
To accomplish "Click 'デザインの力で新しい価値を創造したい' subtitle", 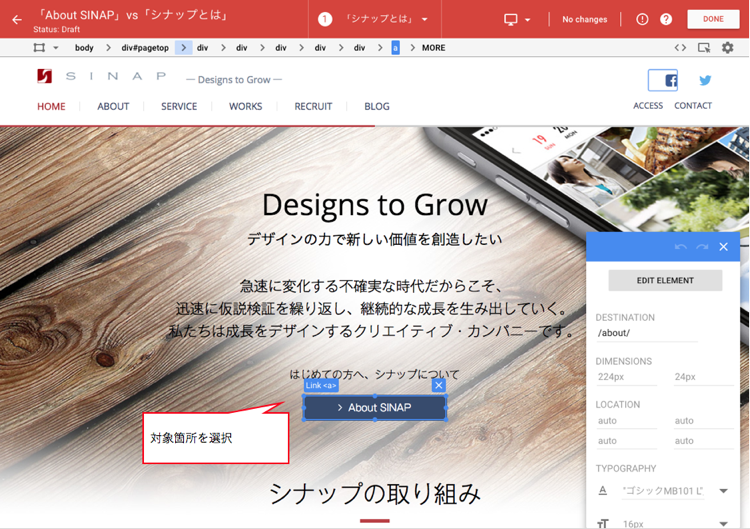I will [375, 239].
